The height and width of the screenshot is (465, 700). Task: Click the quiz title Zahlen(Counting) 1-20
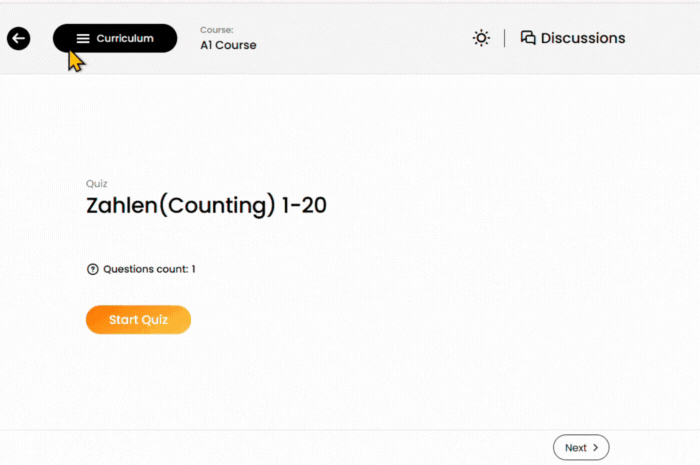pyautogui.click(x=206, y=206)
